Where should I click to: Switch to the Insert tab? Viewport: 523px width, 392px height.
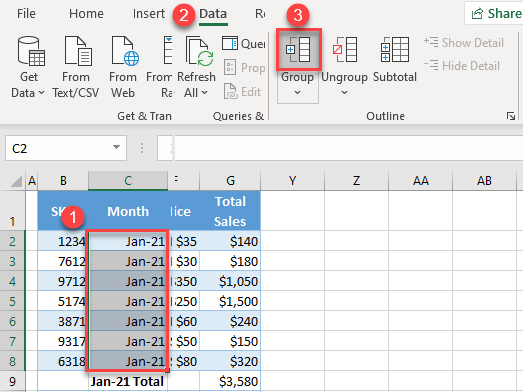148,14
